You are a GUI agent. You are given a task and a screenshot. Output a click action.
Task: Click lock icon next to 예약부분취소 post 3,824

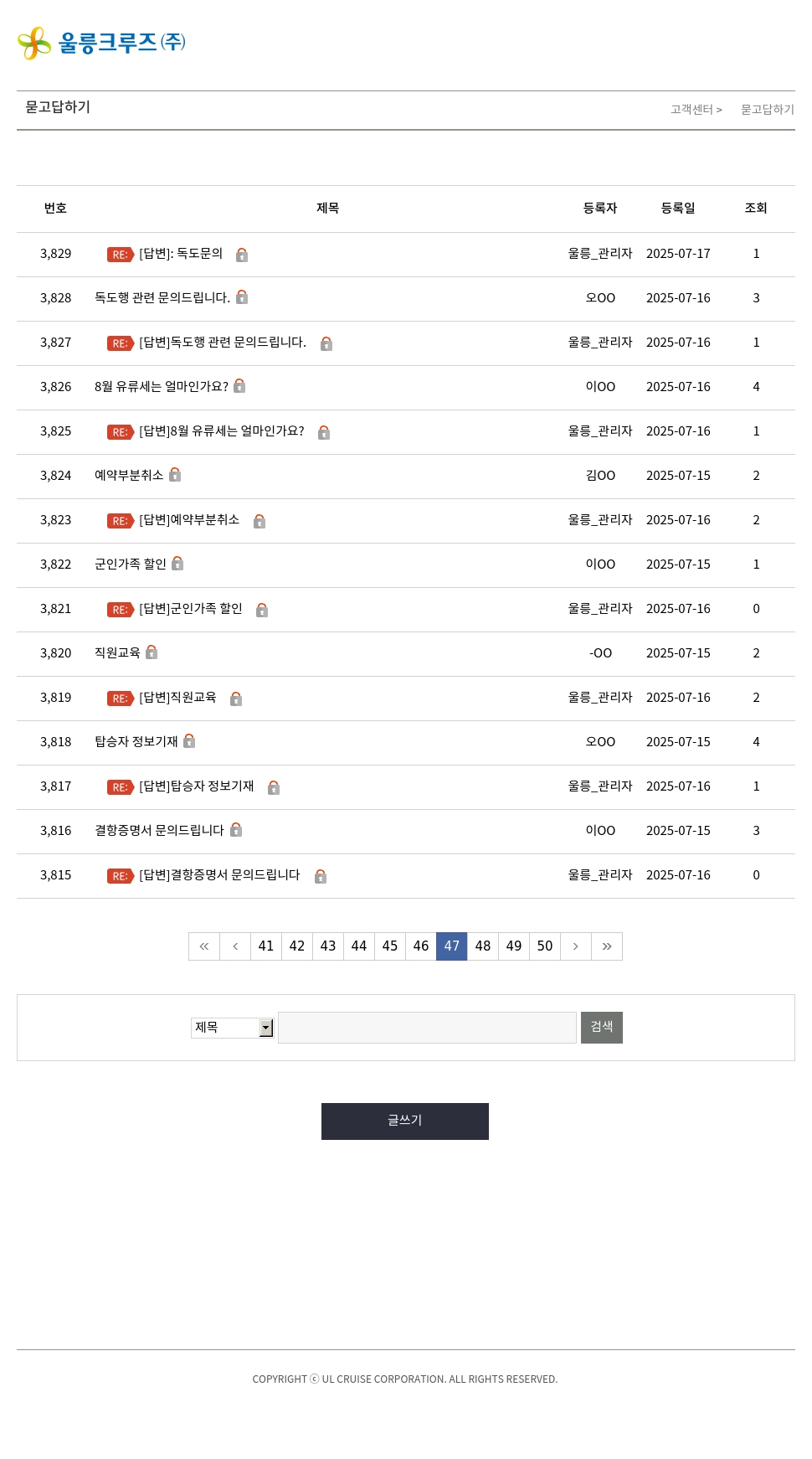click(x=175, y=475)
